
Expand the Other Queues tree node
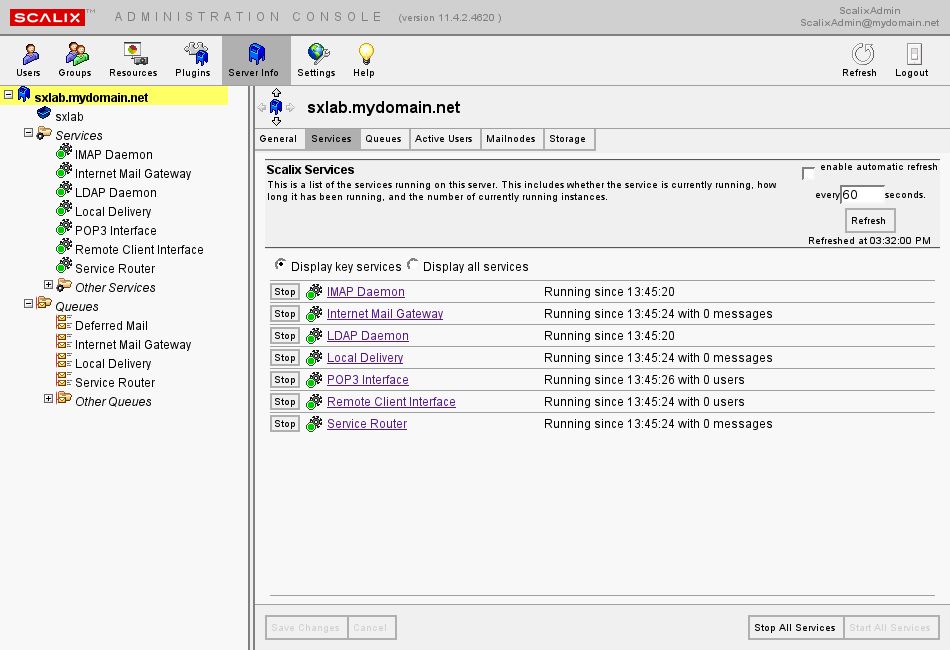[x=48, y=400]
